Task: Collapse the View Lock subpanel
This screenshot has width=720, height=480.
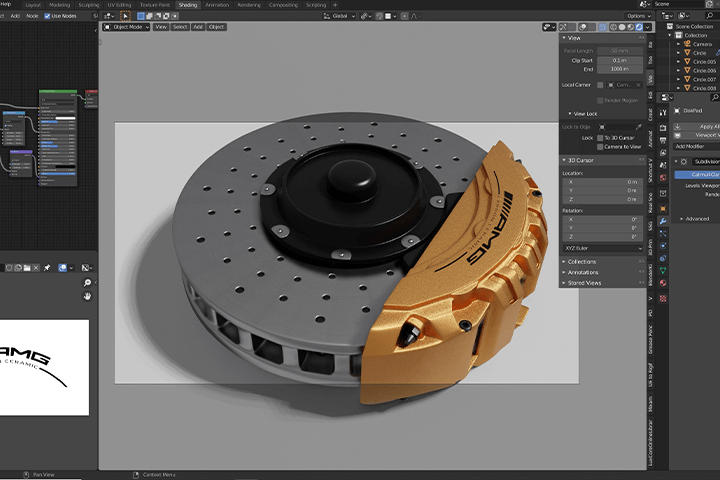Action: [x=570, y=114]
